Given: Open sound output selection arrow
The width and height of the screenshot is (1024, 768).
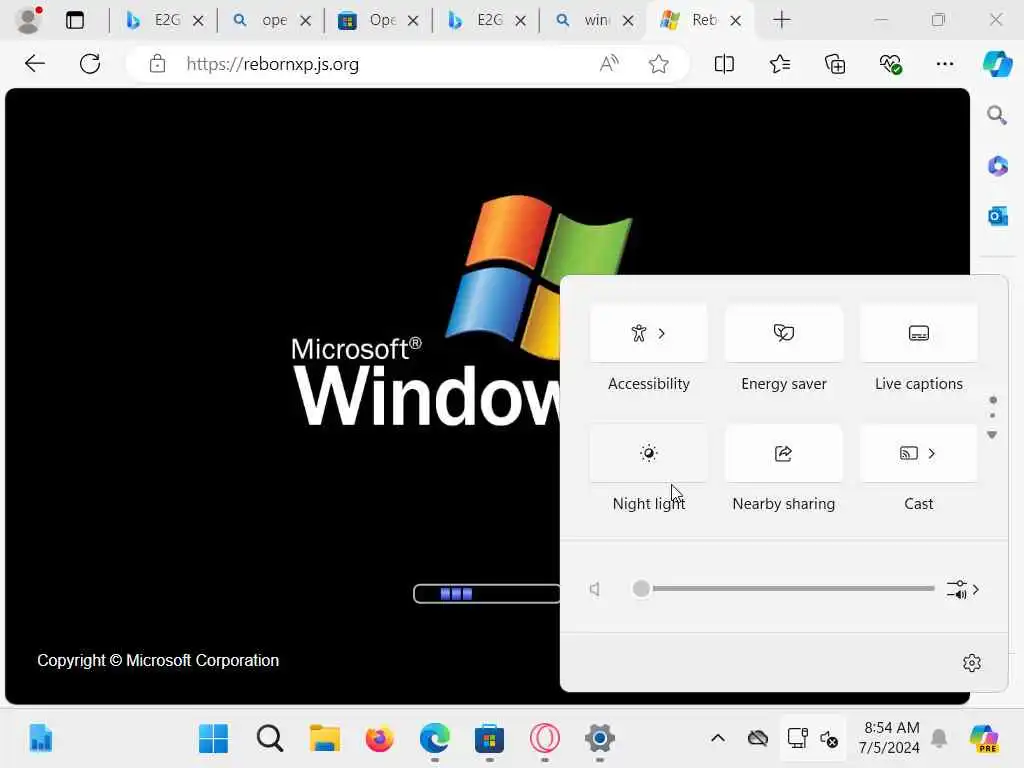Looking at the screenshot, I should (964, 589).
